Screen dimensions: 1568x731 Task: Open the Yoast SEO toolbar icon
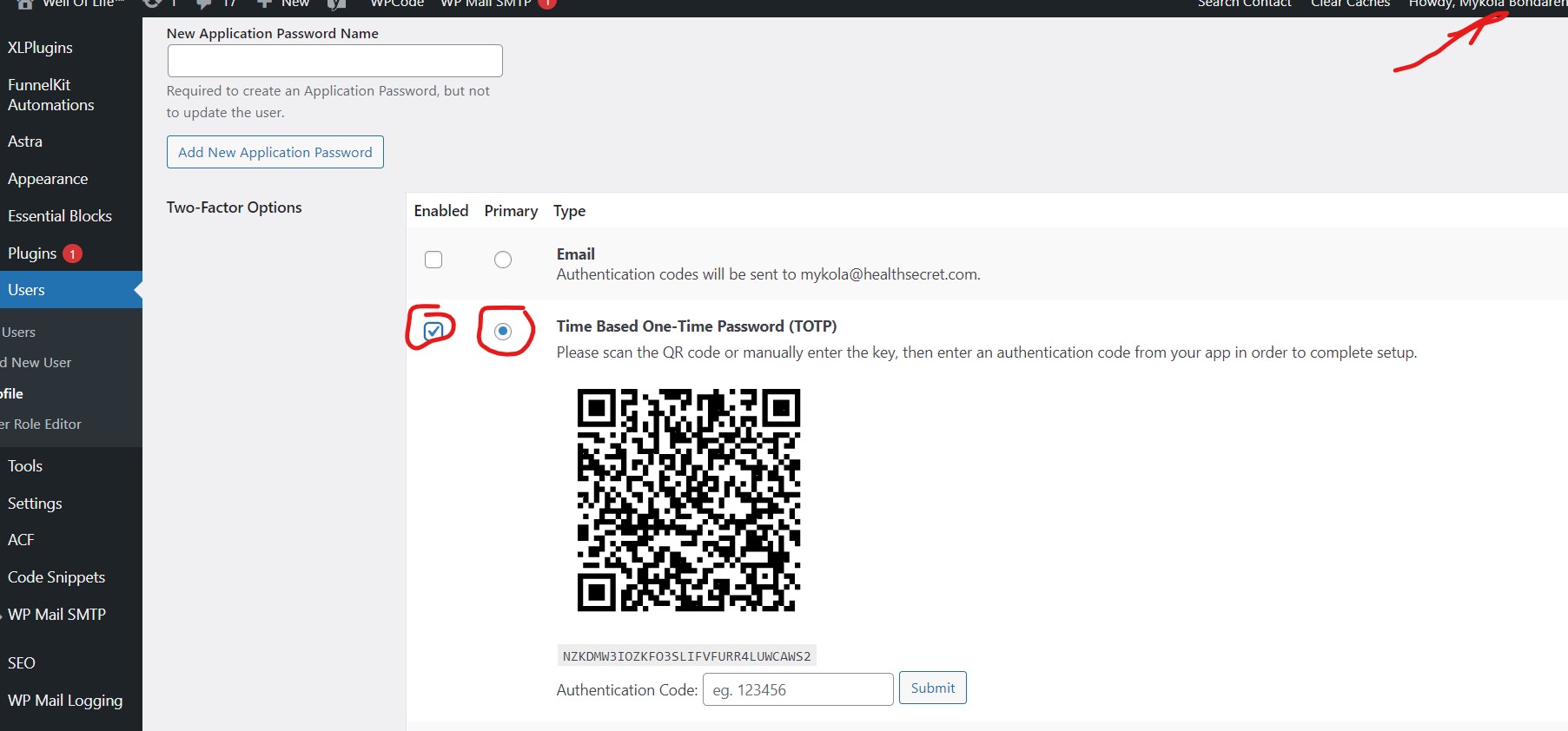click(336, 4)
